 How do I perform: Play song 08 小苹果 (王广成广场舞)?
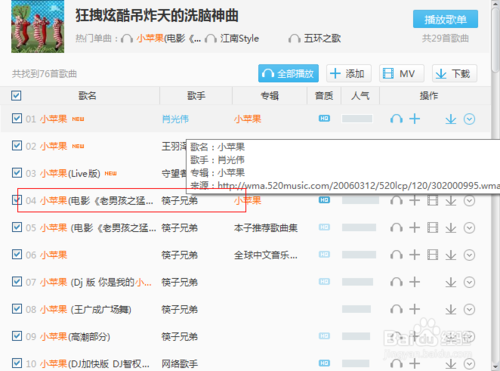coord(396,309)
